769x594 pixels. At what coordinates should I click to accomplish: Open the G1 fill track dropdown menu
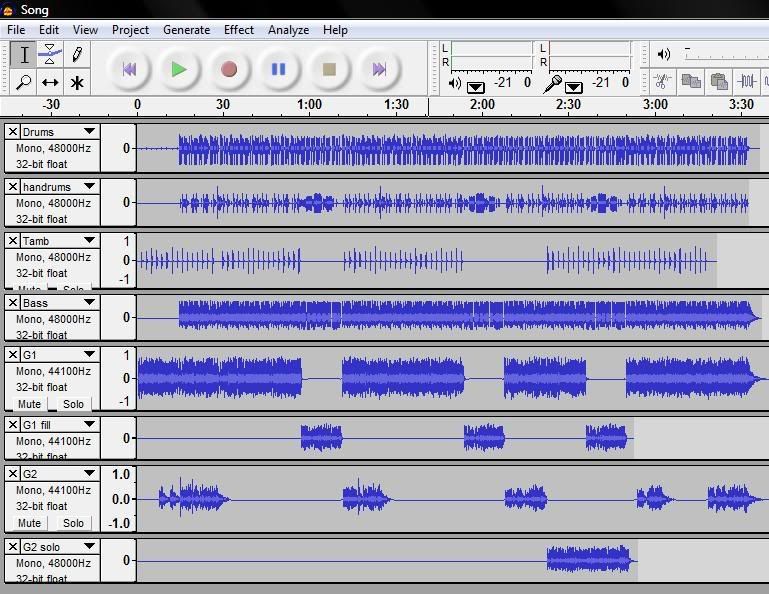coord(89,424)
